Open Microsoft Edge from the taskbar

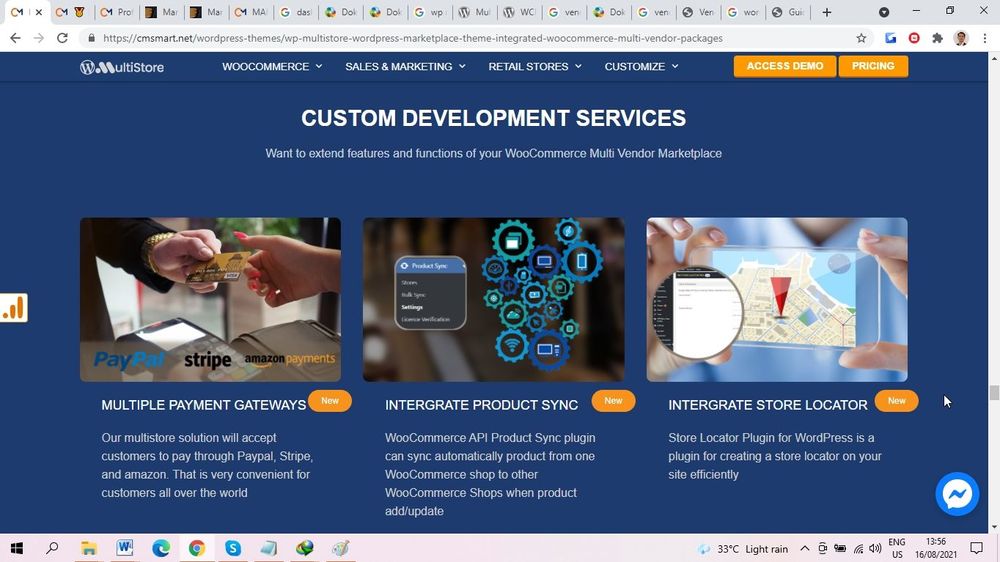(x=161, y=548)
